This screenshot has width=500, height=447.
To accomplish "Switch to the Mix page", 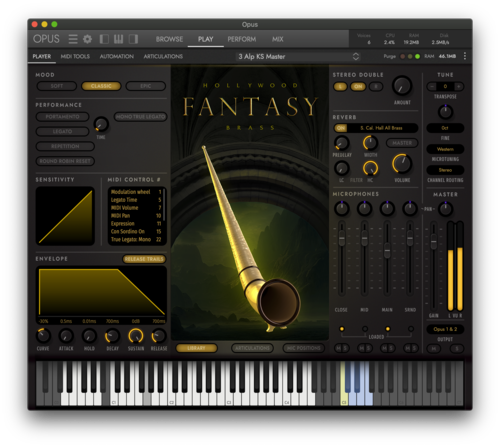I will [x=277, y=39].
